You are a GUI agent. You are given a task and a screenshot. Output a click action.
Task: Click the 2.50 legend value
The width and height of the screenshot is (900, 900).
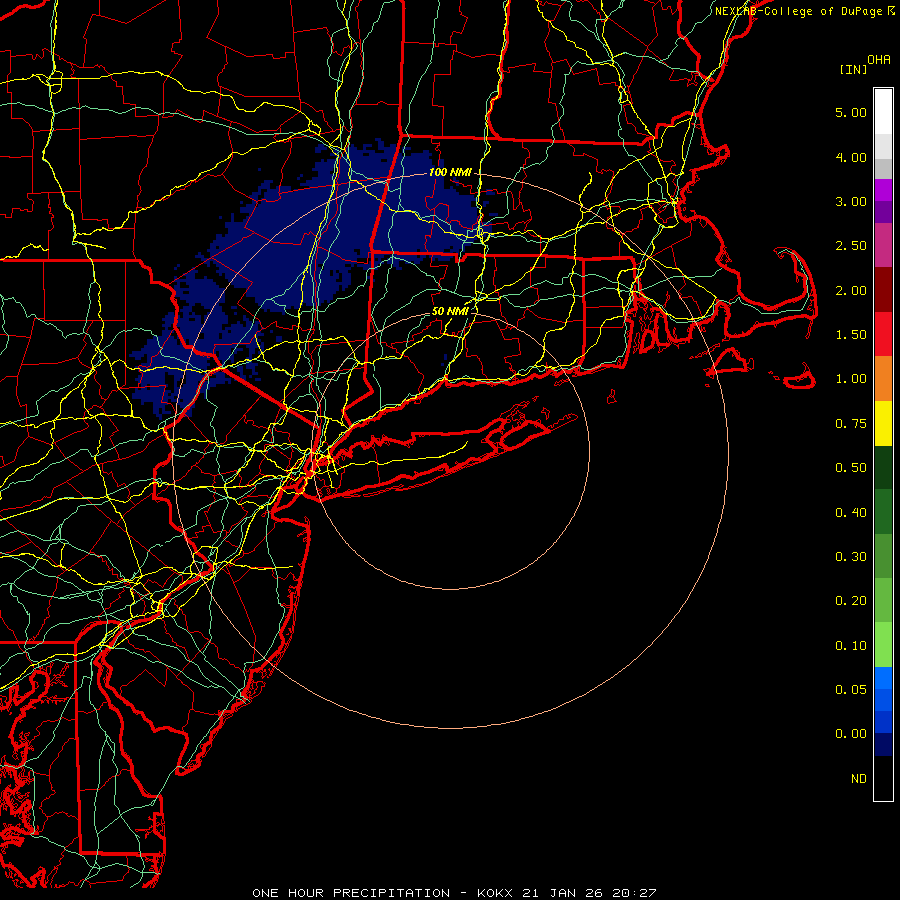pos(851,246)
